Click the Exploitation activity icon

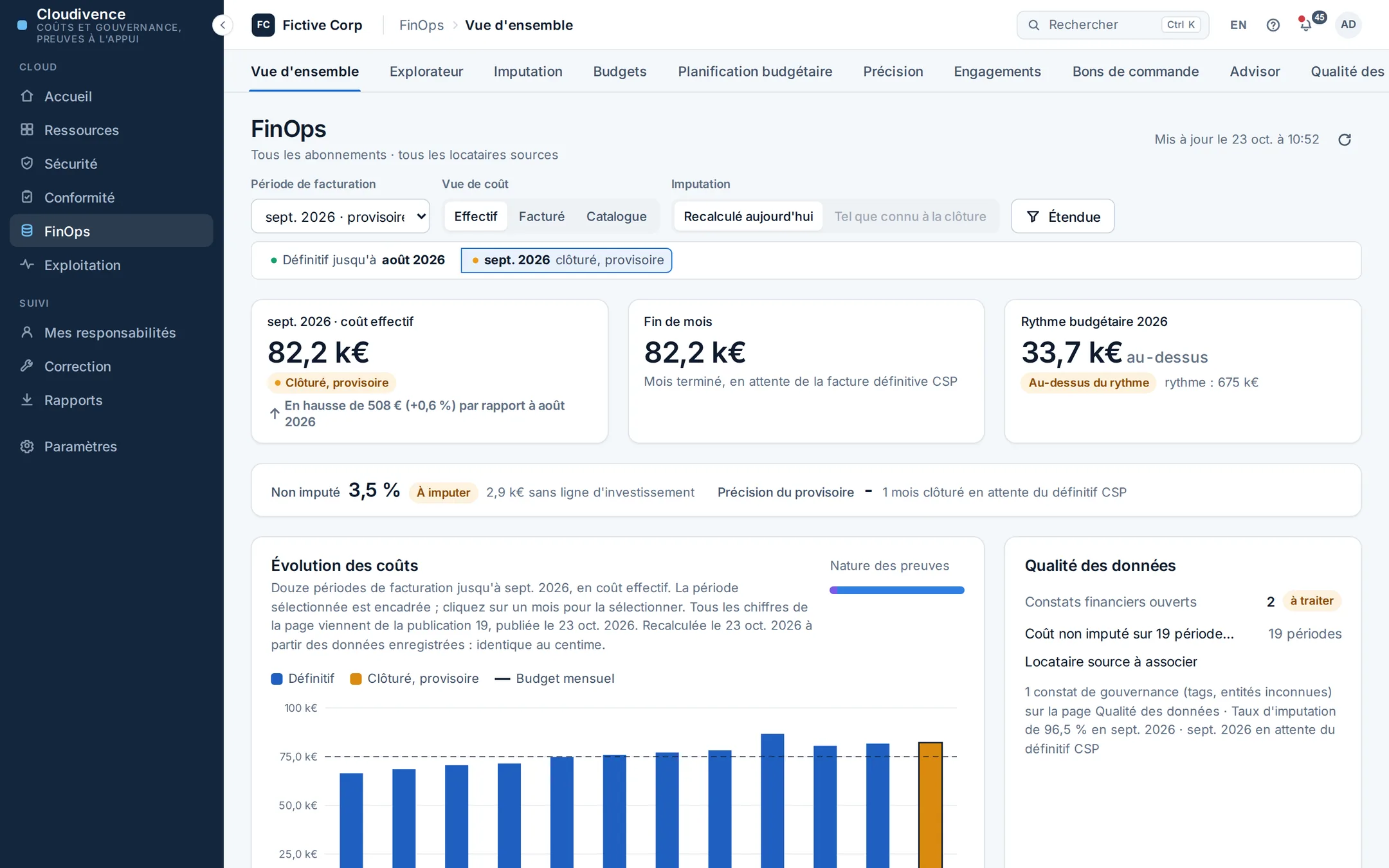tap(27, 264)
